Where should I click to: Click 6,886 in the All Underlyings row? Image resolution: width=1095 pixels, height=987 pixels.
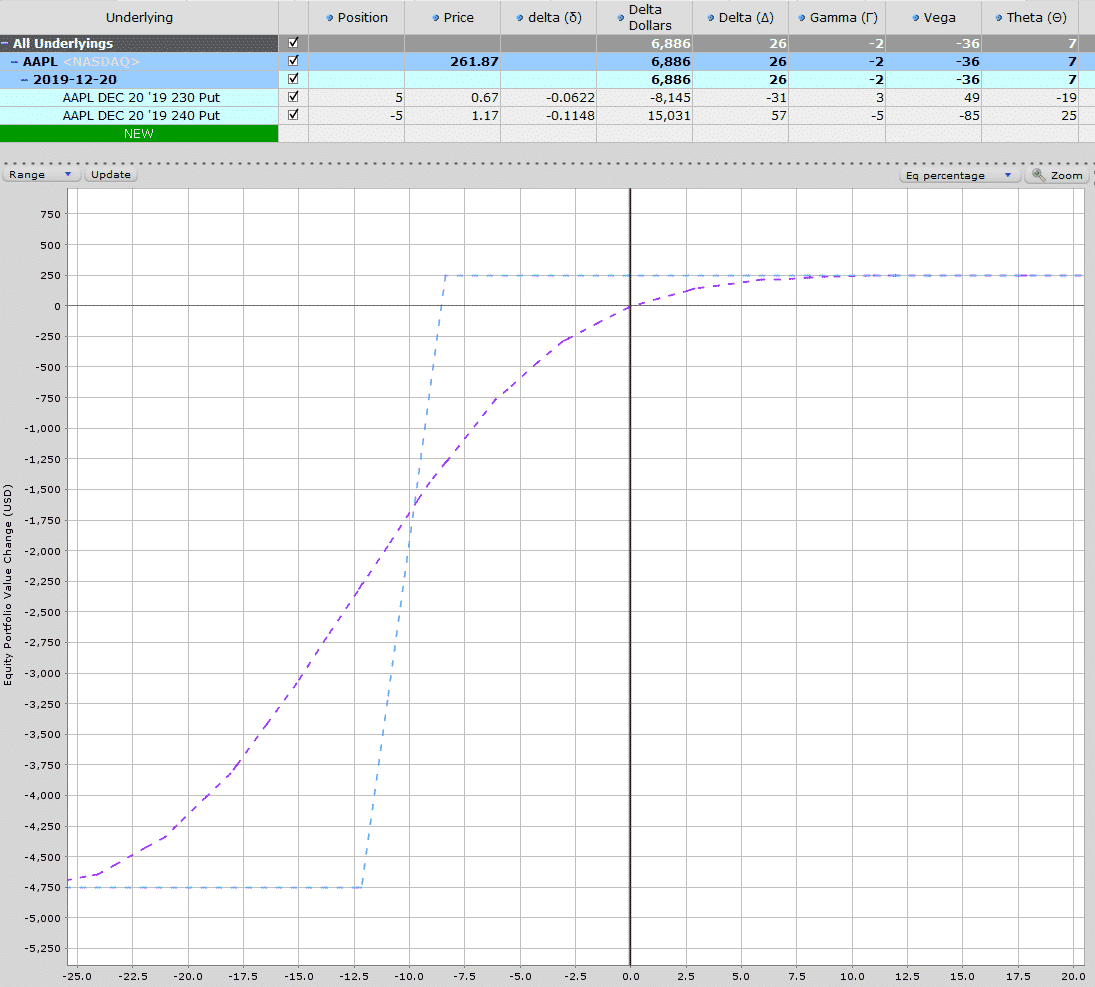coord(670,43)
